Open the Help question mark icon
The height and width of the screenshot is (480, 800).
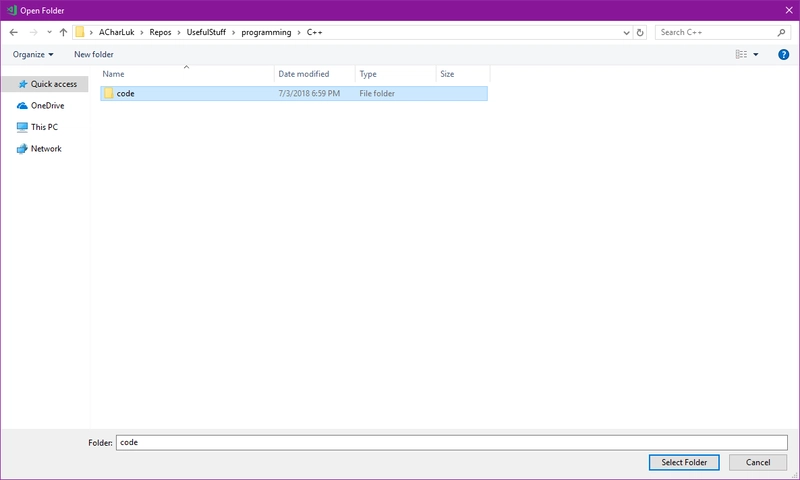point(784,54)
